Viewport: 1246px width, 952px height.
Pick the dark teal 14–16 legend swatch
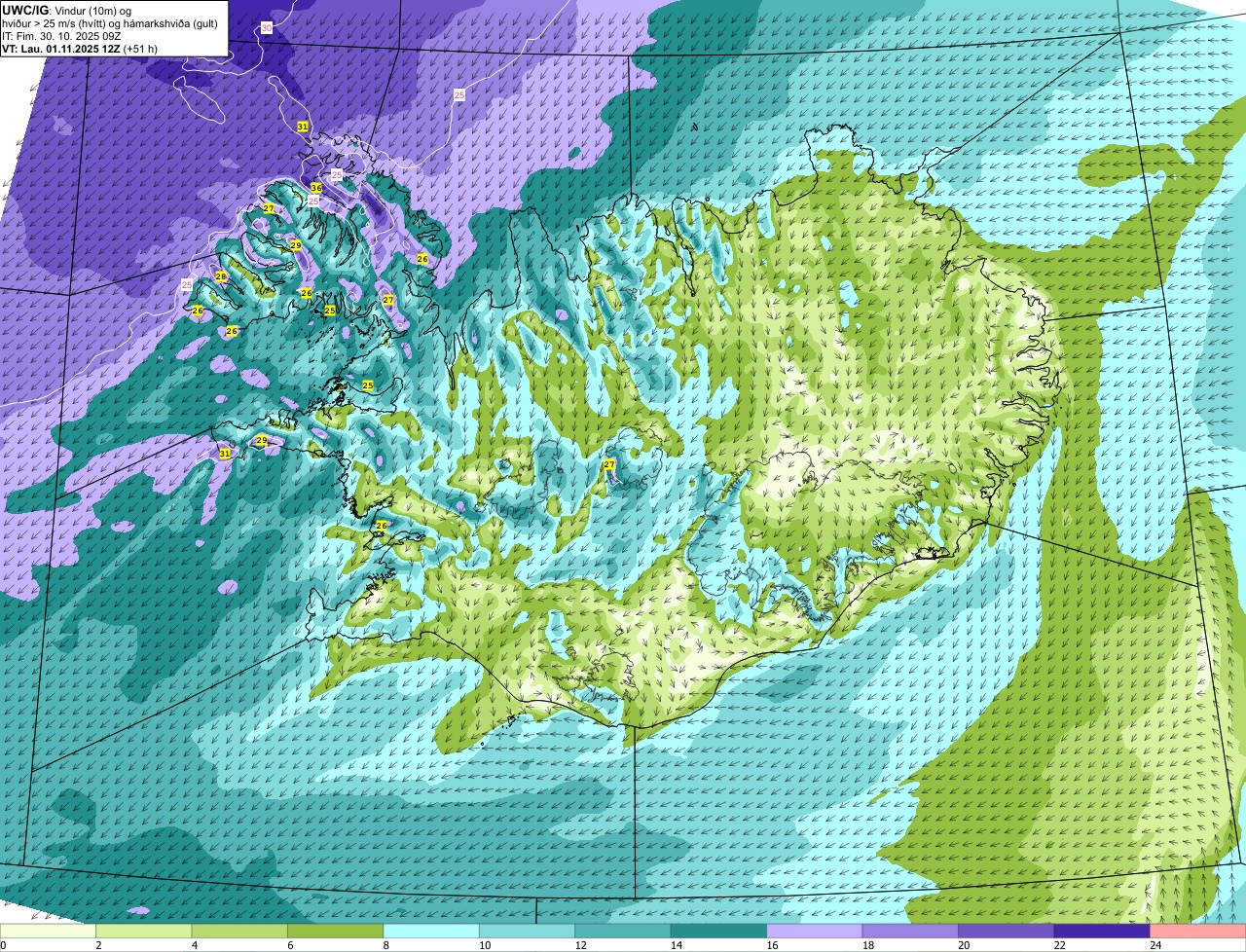718,931
